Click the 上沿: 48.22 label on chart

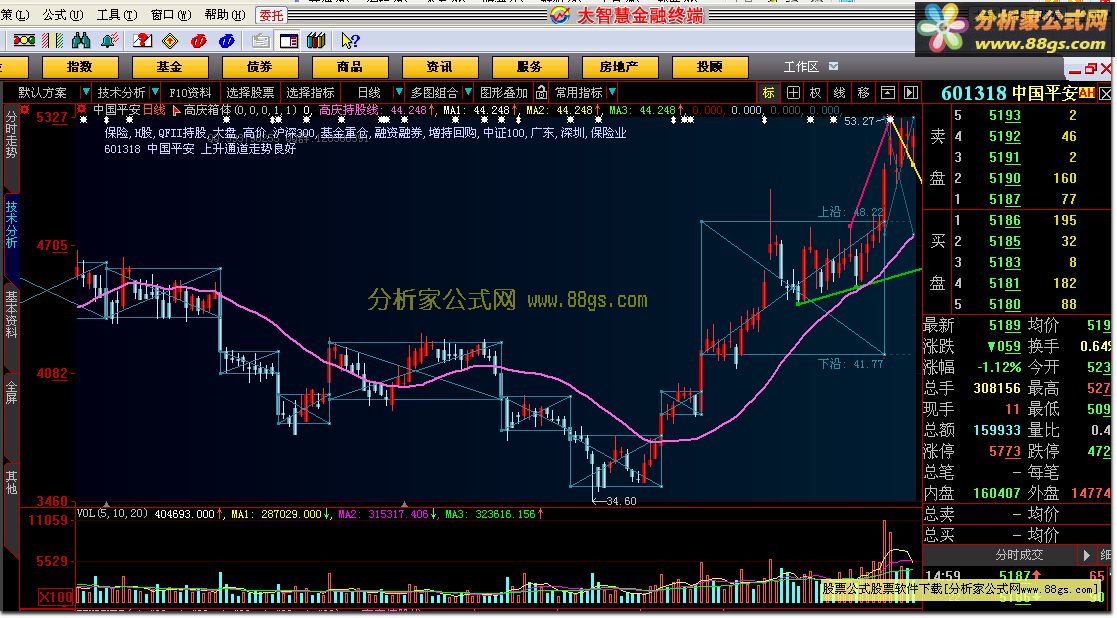(851, 211)
